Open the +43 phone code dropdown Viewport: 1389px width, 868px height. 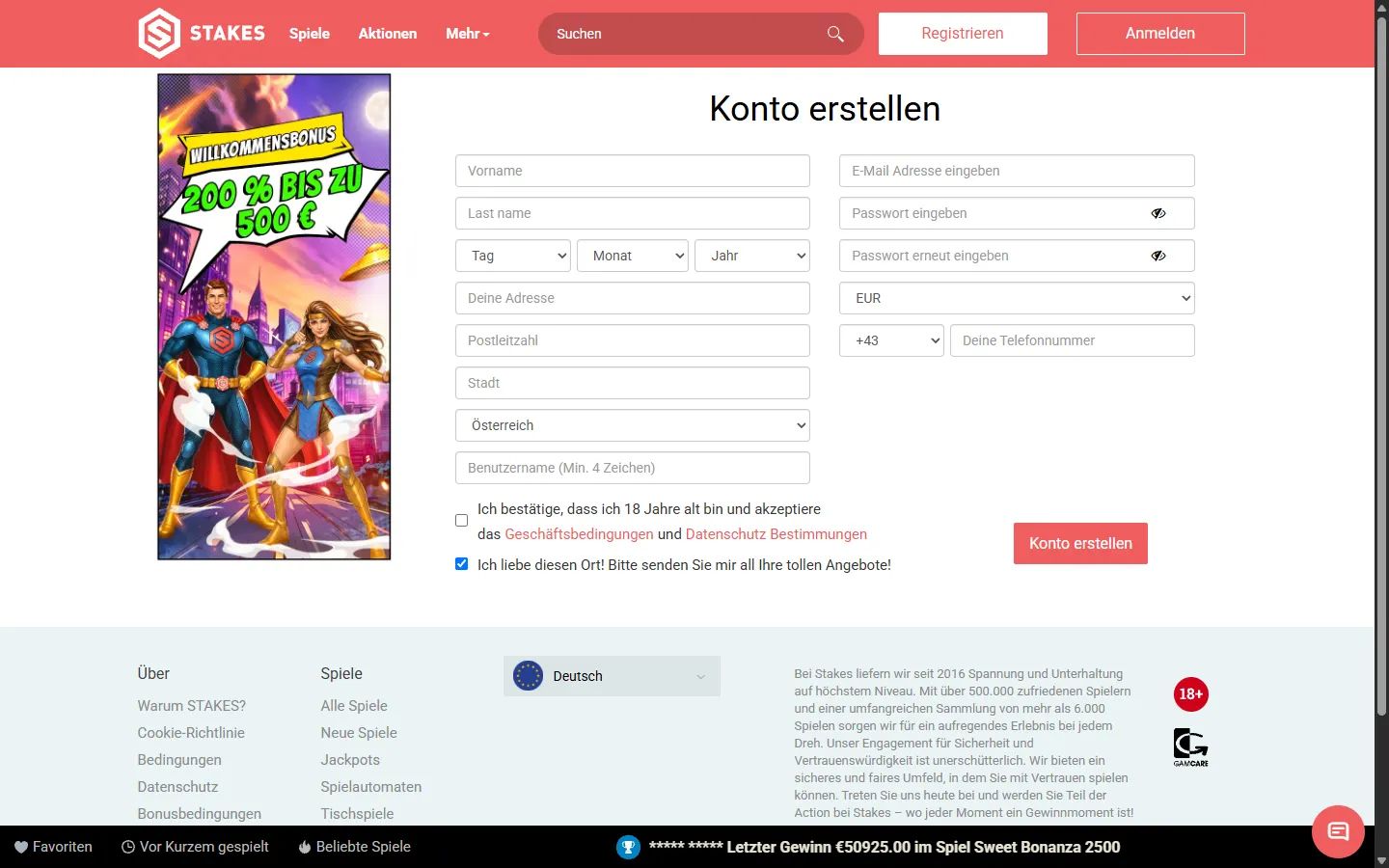pyautogui.click(x=891, y=340)
